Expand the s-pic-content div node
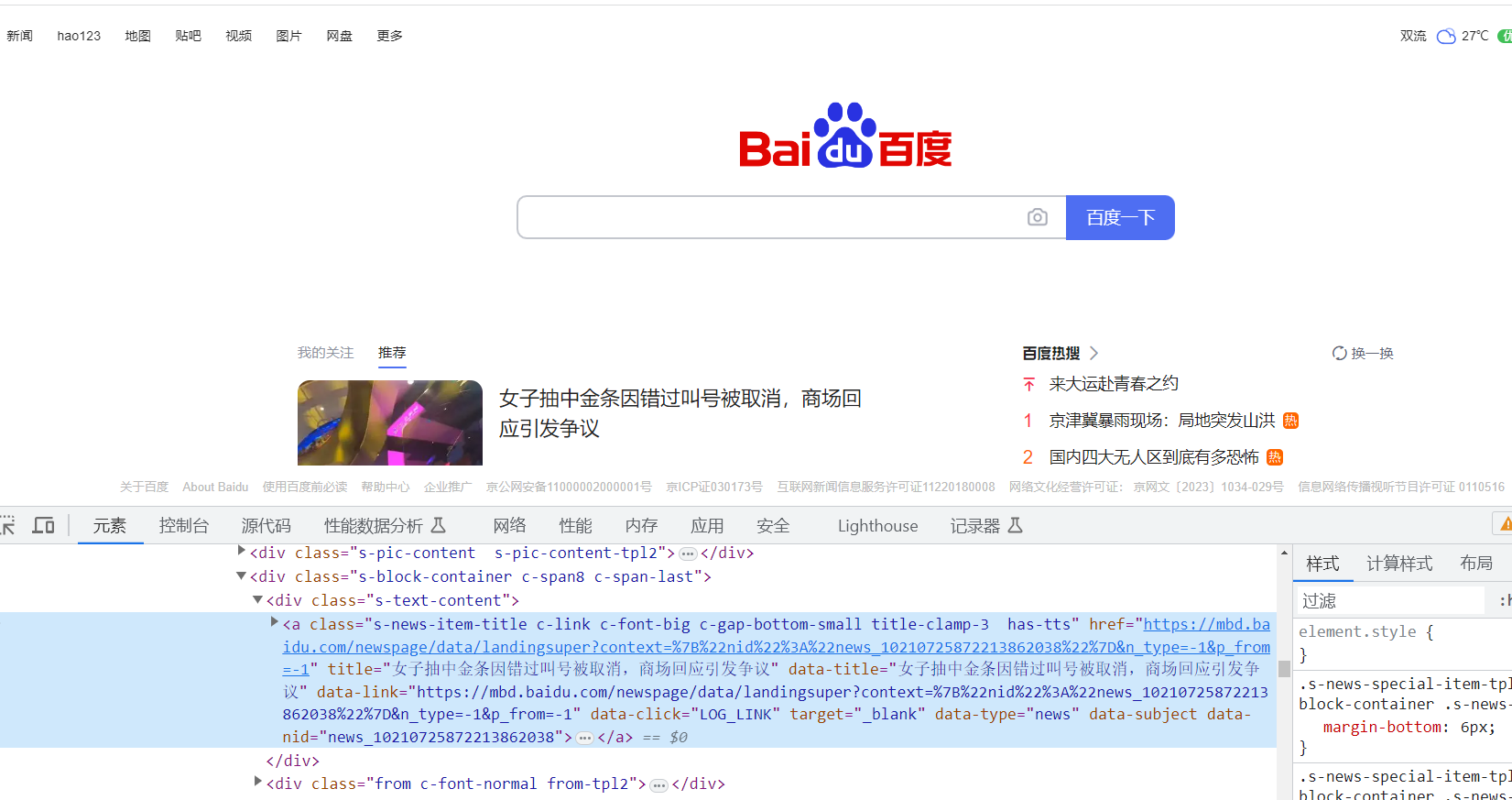This screenshot has height=800, width=1512. 242,551
